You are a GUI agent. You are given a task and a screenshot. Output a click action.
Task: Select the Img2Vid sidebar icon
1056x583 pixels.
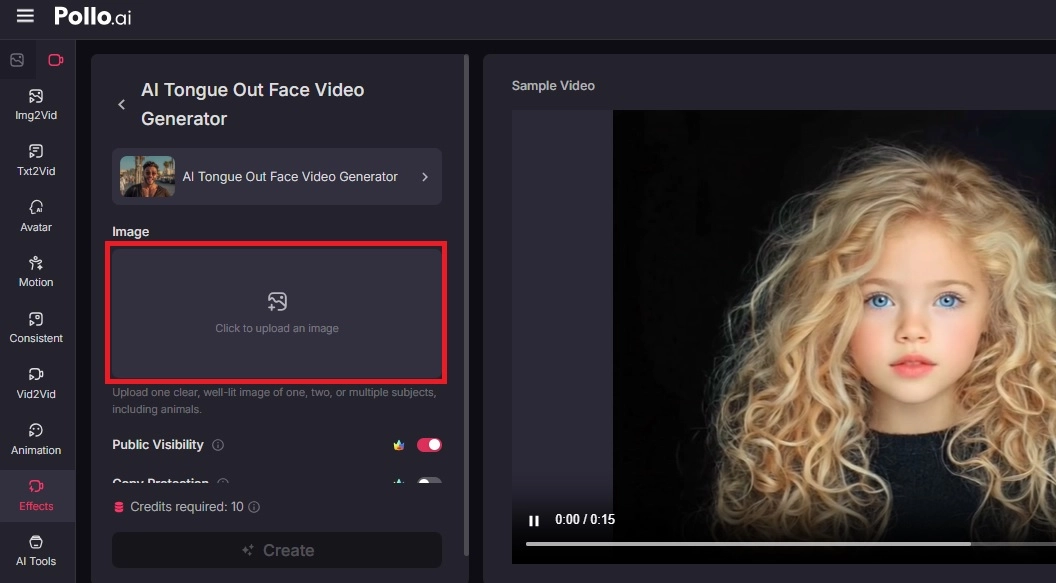(35, 103)
